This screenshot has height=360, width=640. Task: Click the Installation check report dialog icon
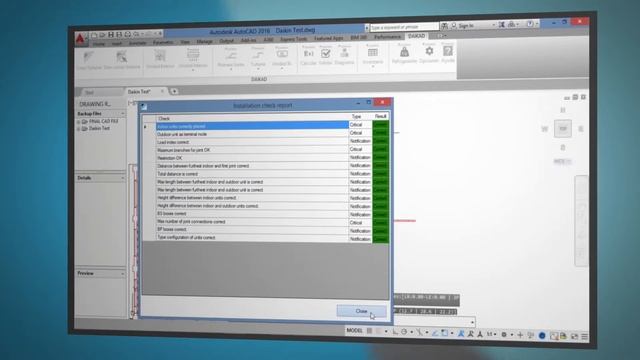[x=144, y=107]
